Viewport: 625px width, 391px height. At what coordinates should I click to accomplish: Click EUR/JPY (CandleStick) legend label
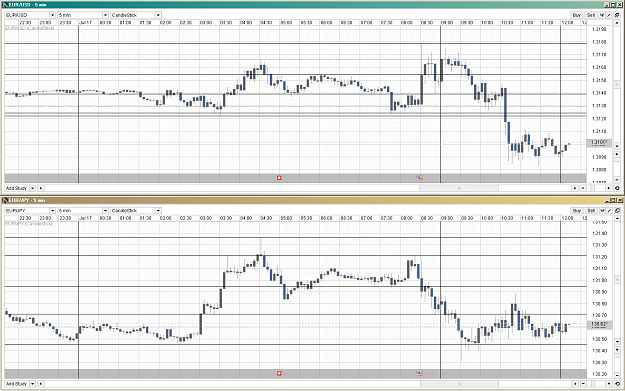point(29,224)
